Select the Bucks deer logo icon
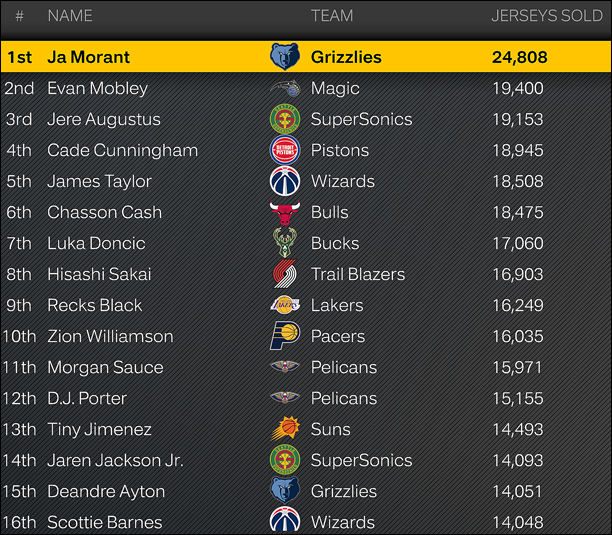612x535 pixels. point(285,243)
